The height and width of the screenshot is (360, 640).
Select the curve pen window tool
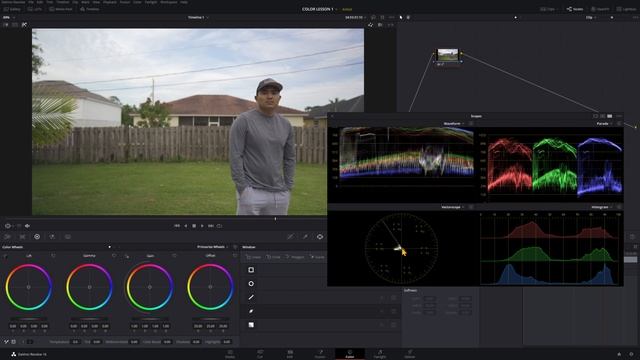pos(251,311)
